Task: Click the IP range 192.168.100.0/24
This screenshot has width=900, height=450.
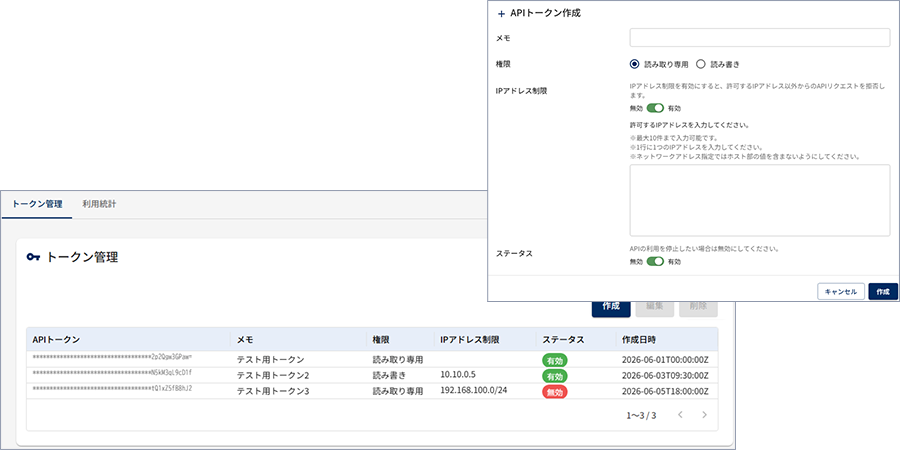Action: (474, 390)
